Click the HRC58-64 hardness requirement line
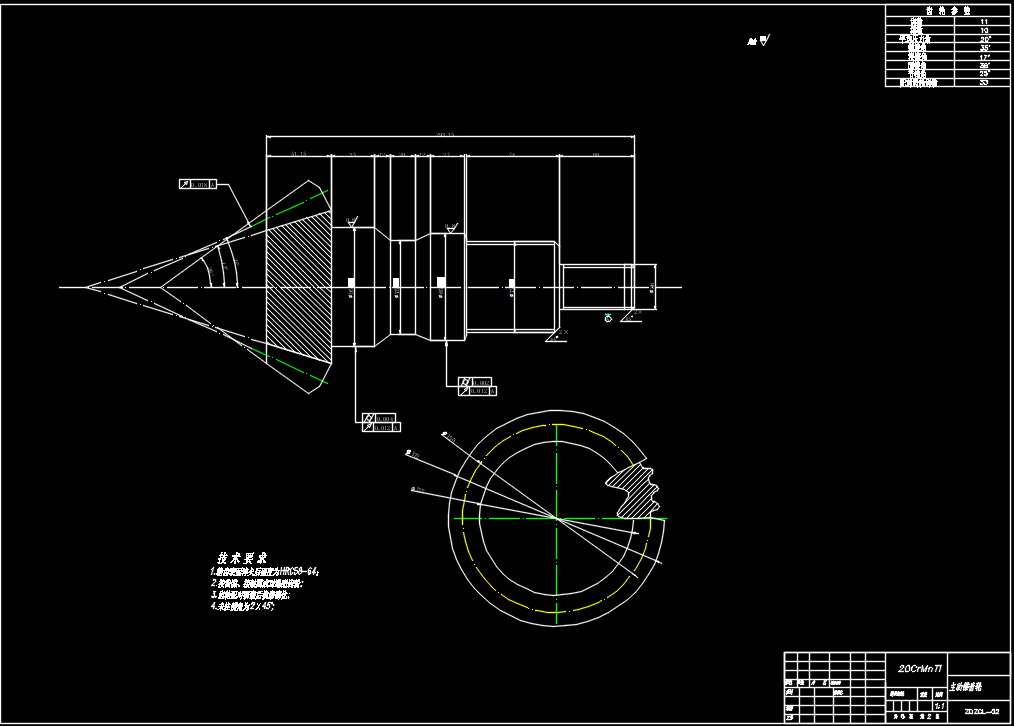The height and width of the screenshot is (726, 1014). coord(265,571)
